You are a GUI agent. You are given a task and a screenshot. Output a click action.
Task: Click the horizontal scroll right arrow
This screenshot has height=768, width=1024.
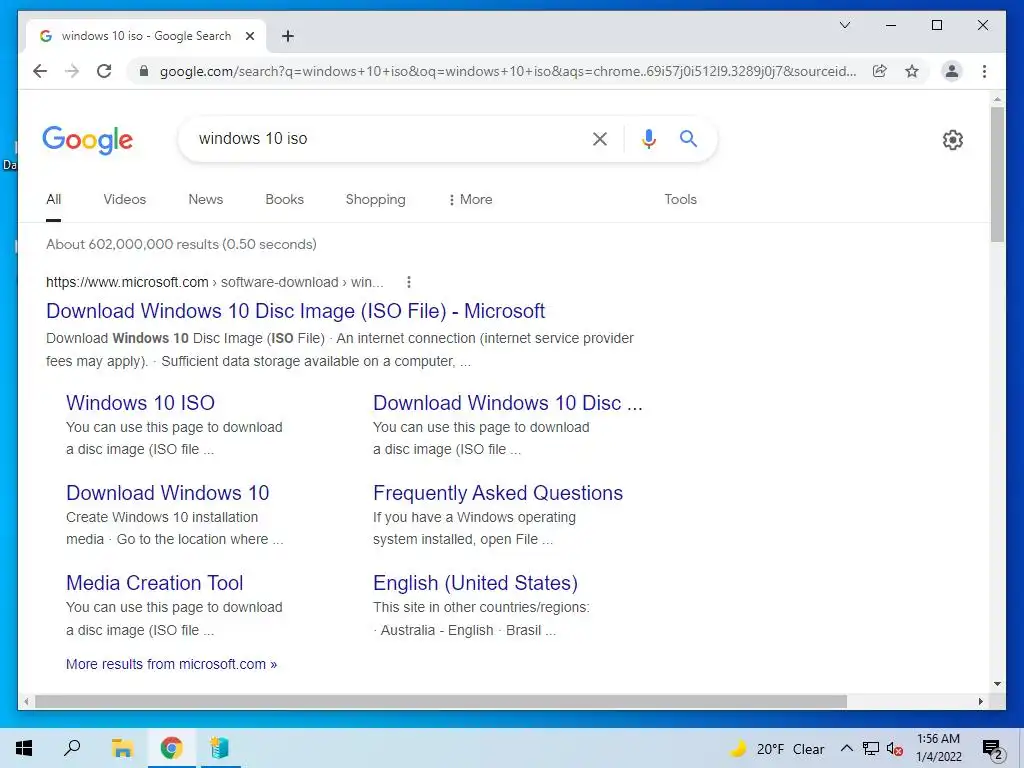[x=980, y=701]
